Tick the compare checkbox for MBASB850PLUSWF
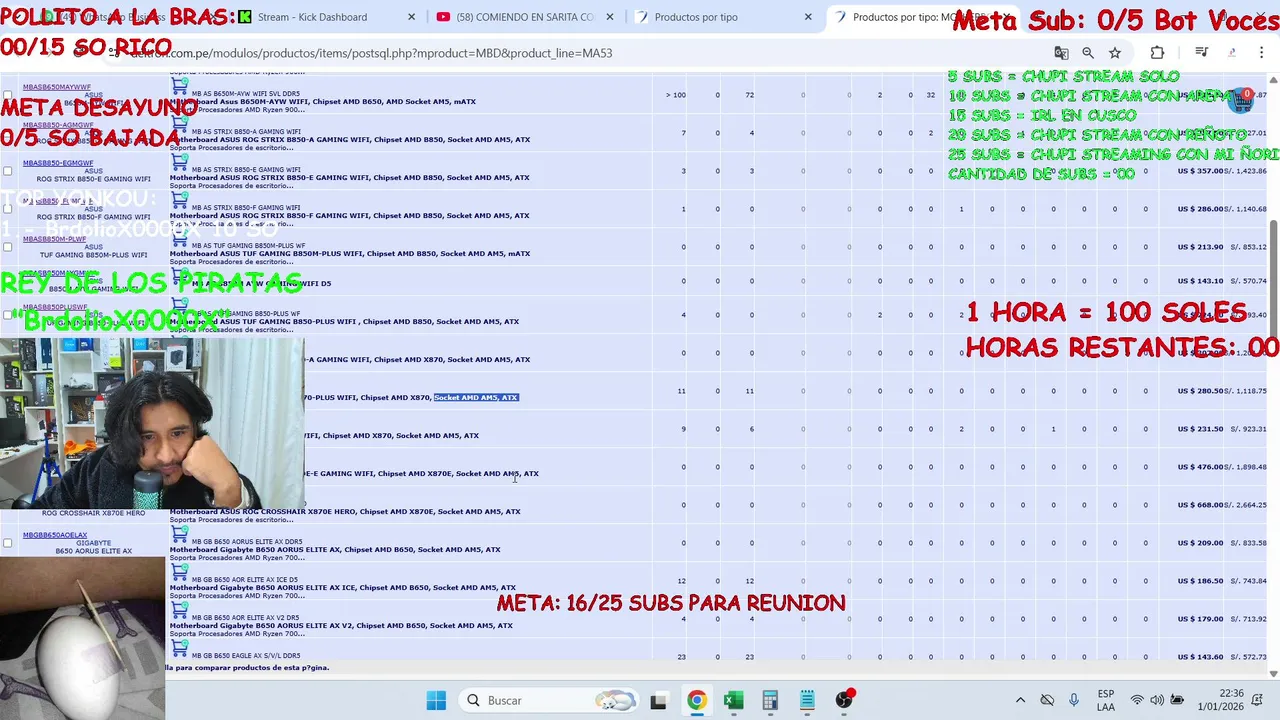 [8, 315]
